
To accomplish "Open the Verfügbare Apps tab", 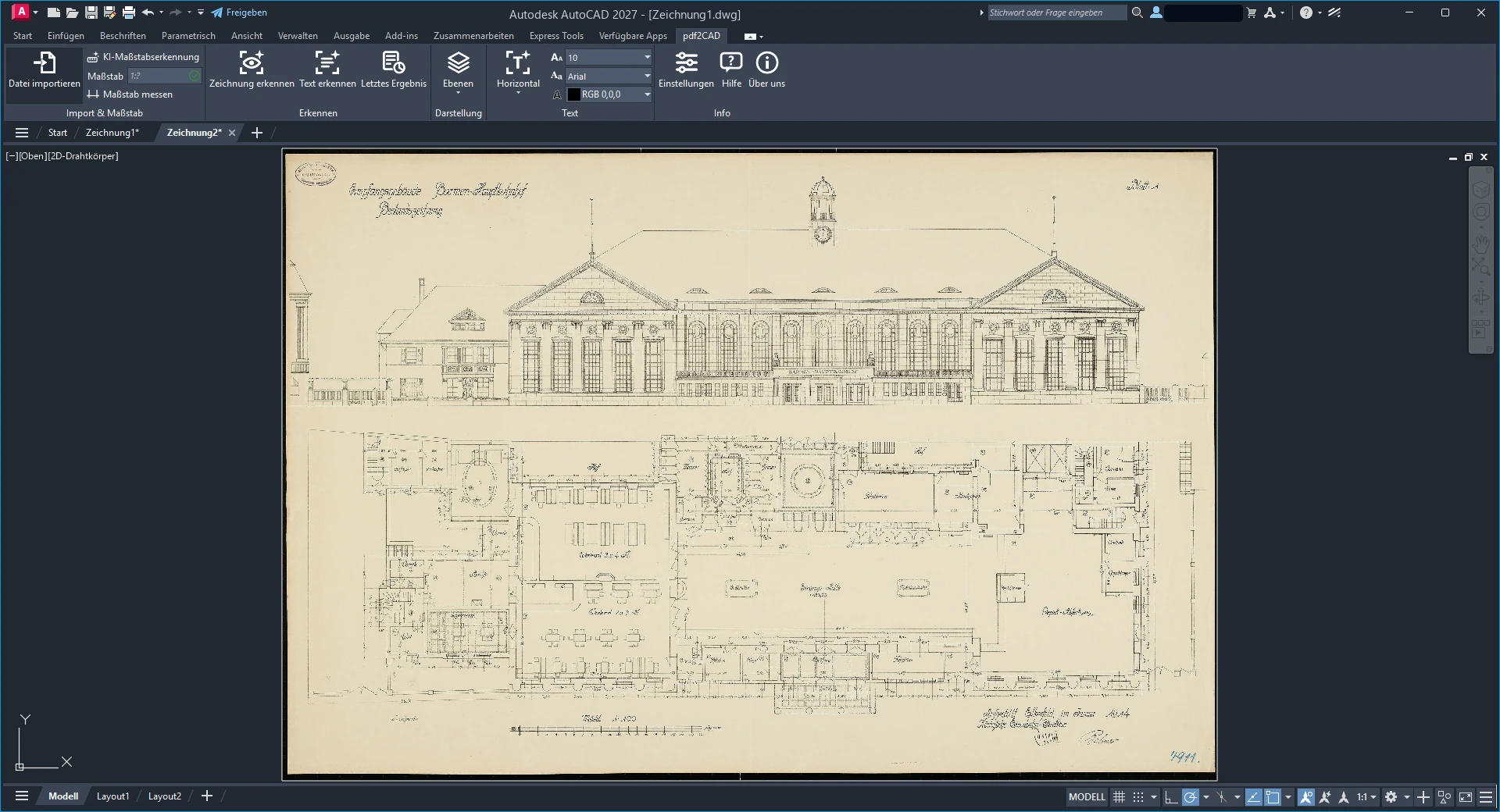I will click(633, 36).
